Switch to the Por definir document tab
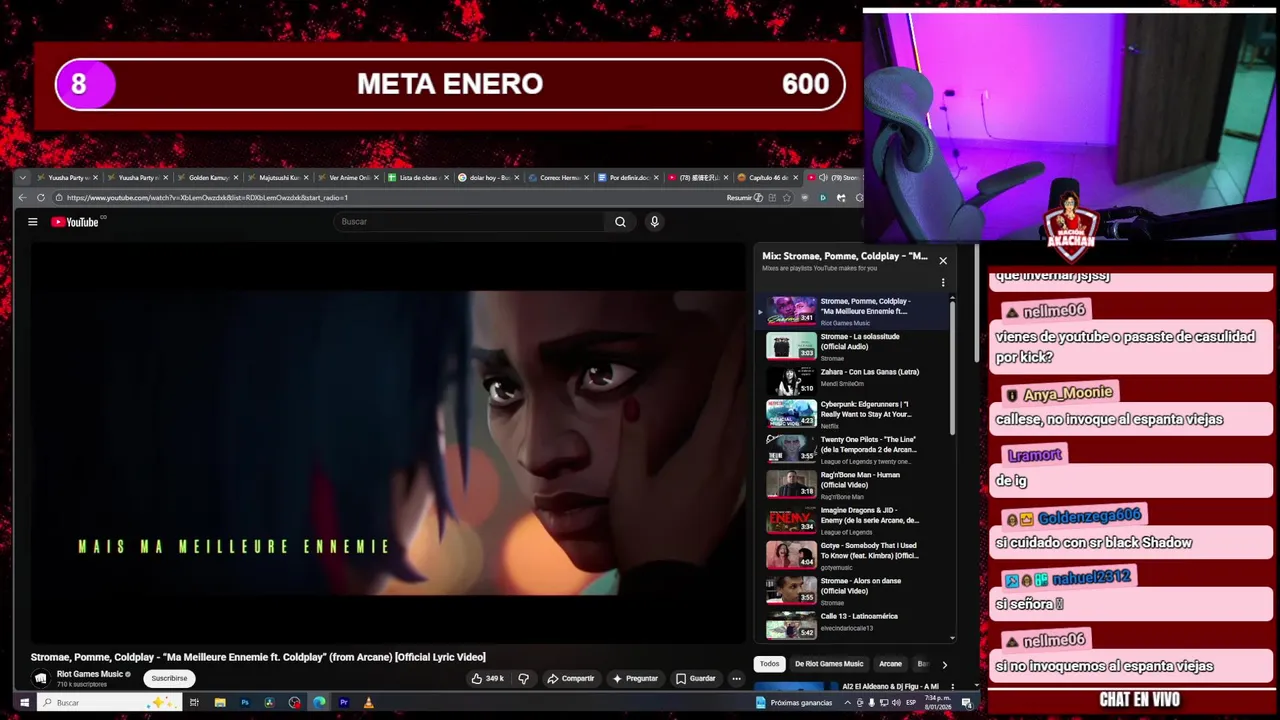The height and width of the screenshot is (720, 1280). tap(628, 178)
